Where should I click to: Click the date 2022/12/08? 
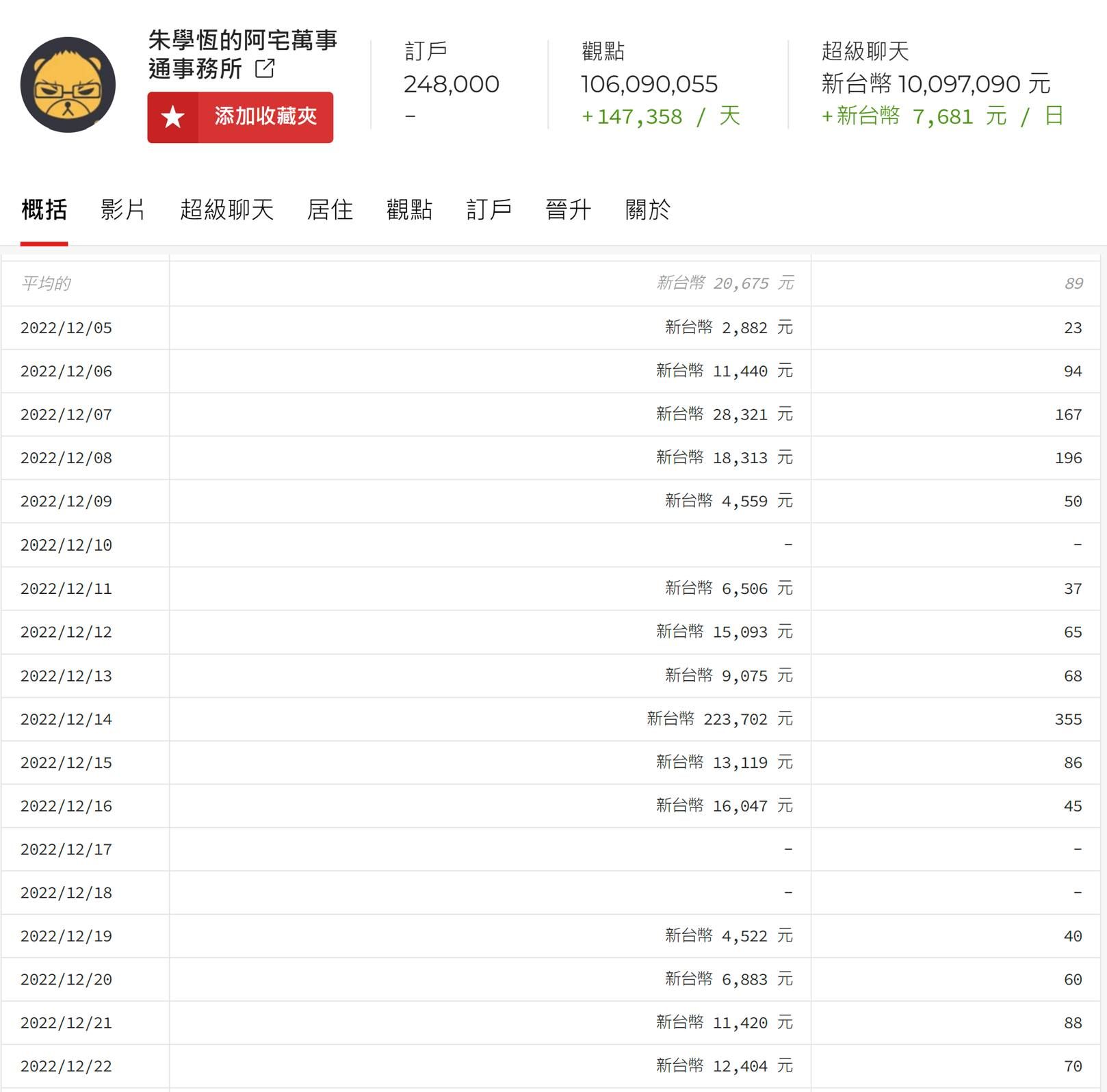[x=66, y=458]
